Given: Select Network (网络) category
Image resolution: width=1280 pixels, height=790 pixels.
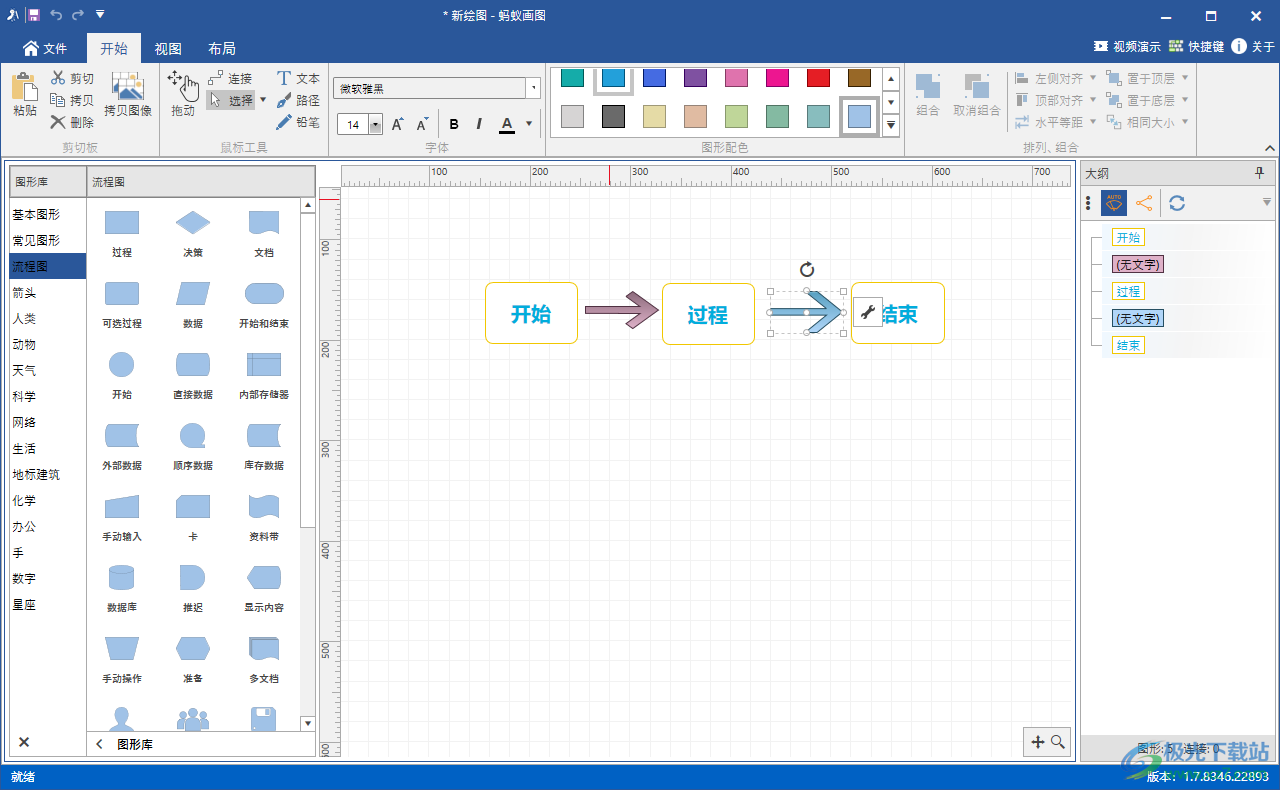Looking at the screenshot, I should [x=47, y=422].
